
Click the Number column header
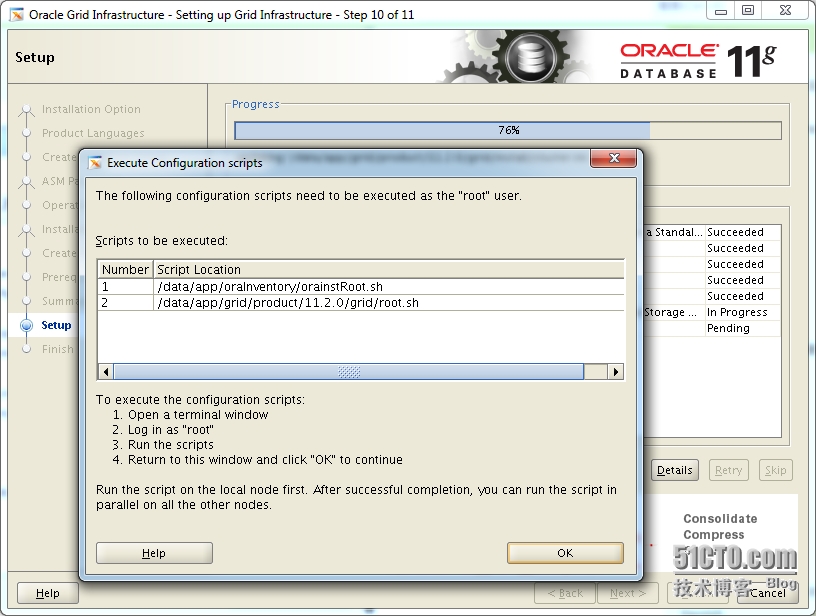(125, 270)
